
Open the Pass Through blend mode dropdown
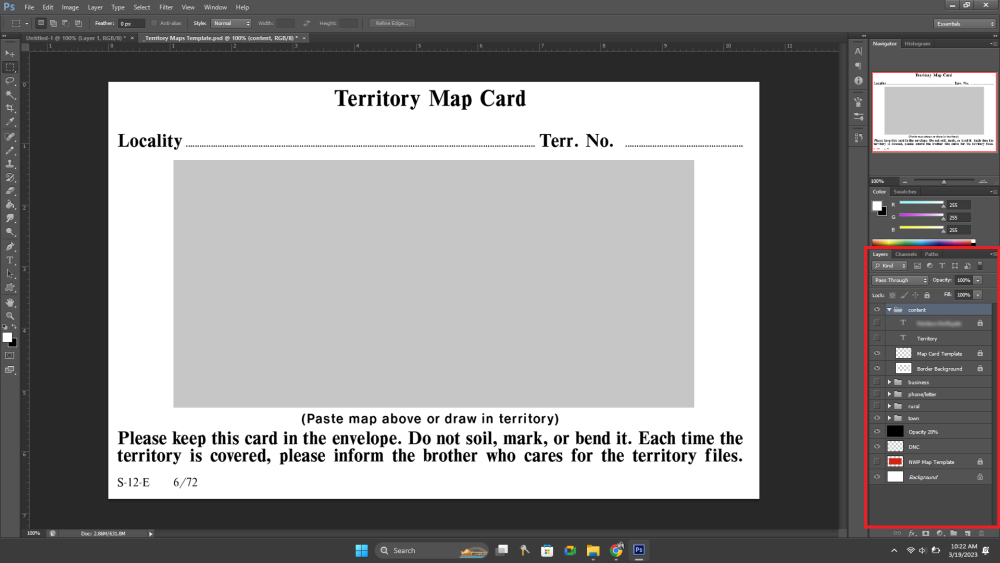[899, 280]
